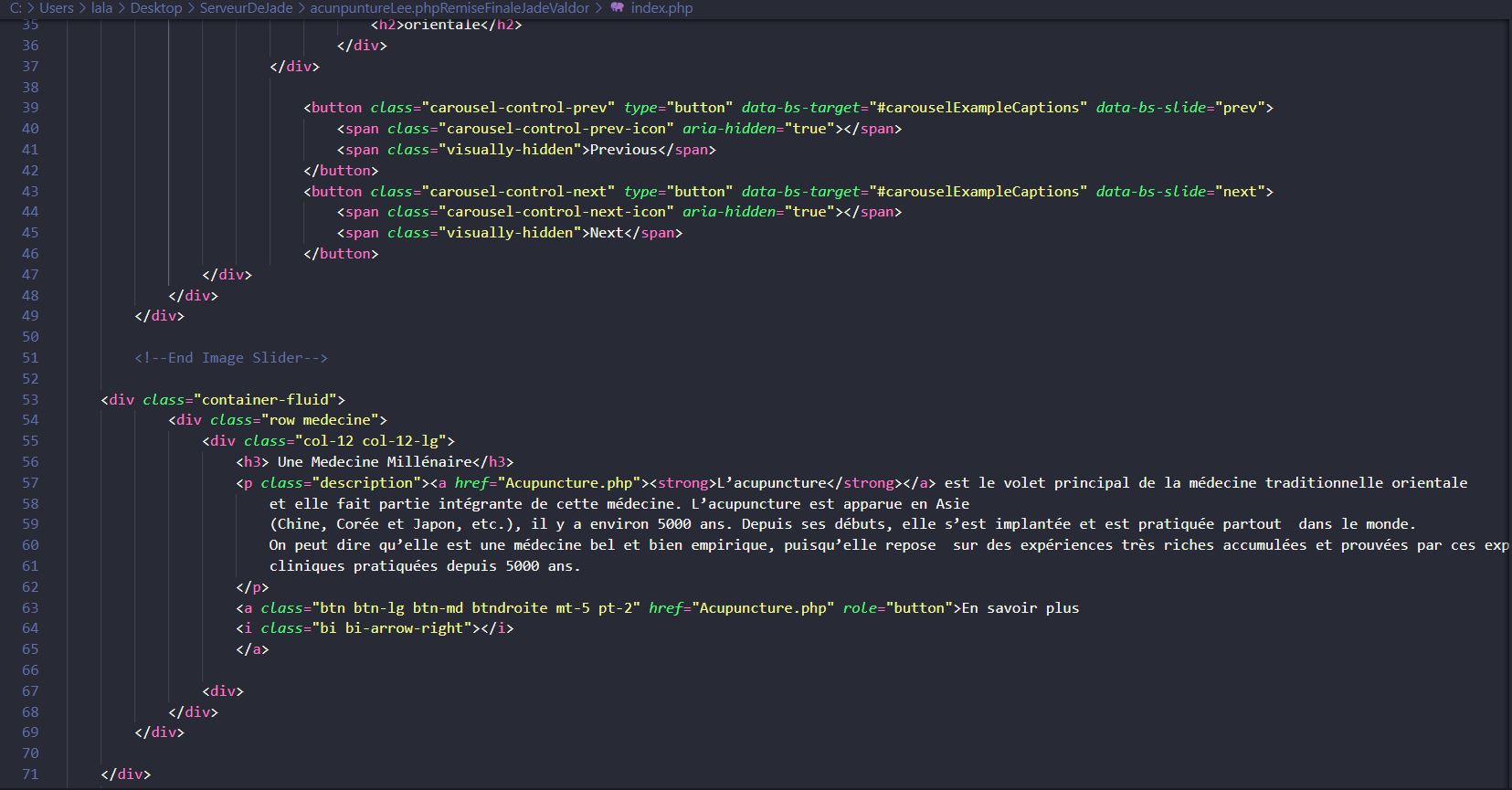Image resolution: width=1512 pixels, height=790 pixels.
Task: Click "carousel-control-prev-icon" class value
Action: [x=556, y=129]
